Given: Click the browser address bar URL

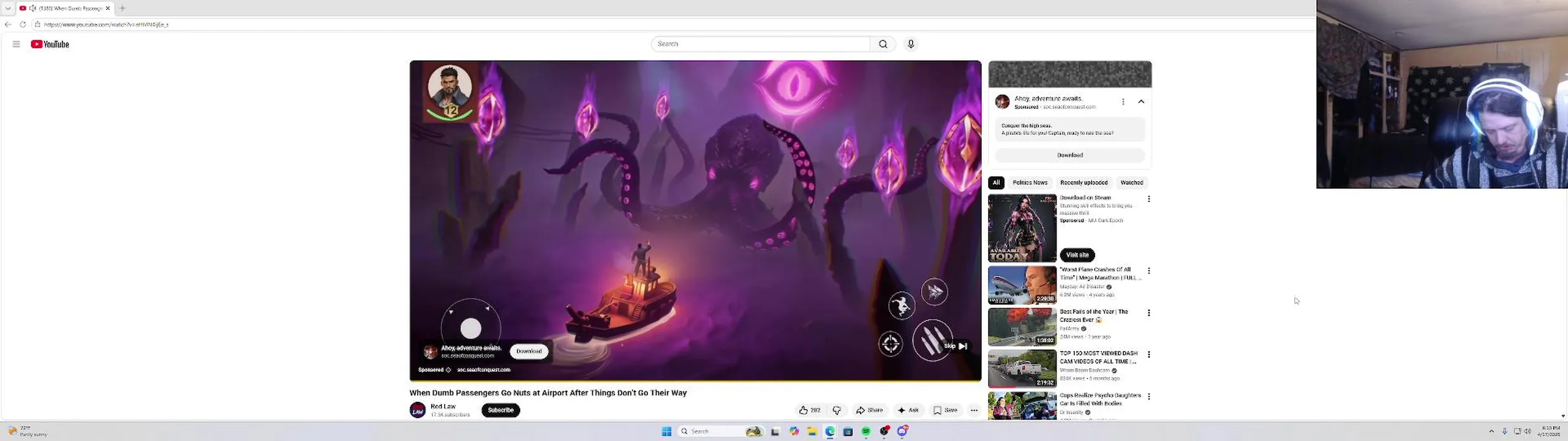Looking at the screenshot, I should [106, 24].
